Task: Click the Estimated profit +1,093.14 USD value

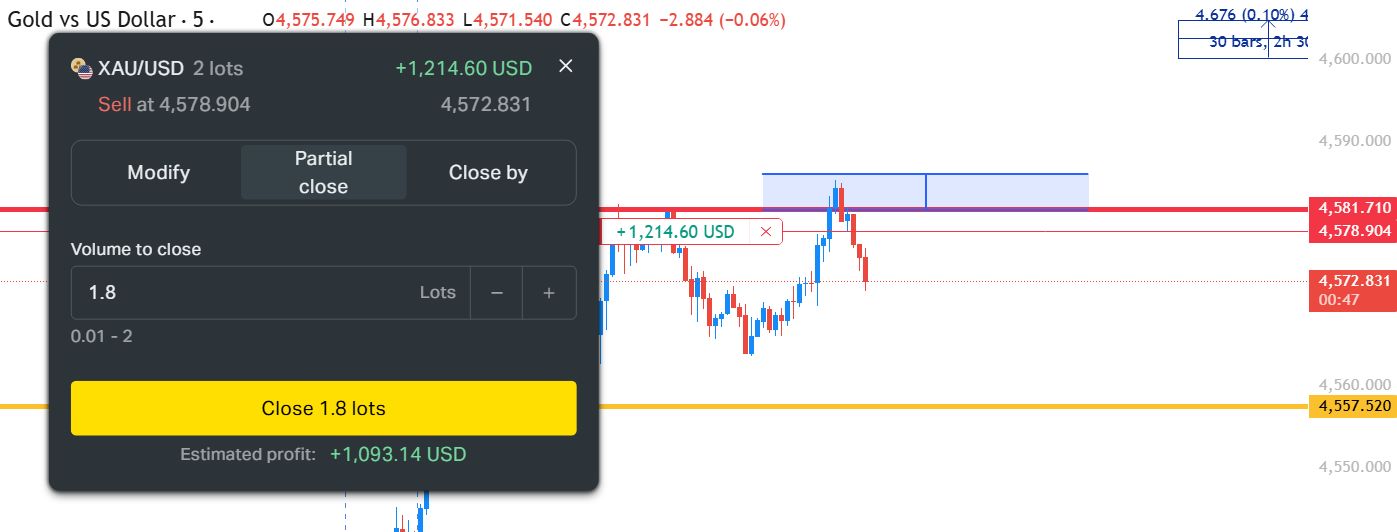Action: pyautogui.click(x=398, y=454)
